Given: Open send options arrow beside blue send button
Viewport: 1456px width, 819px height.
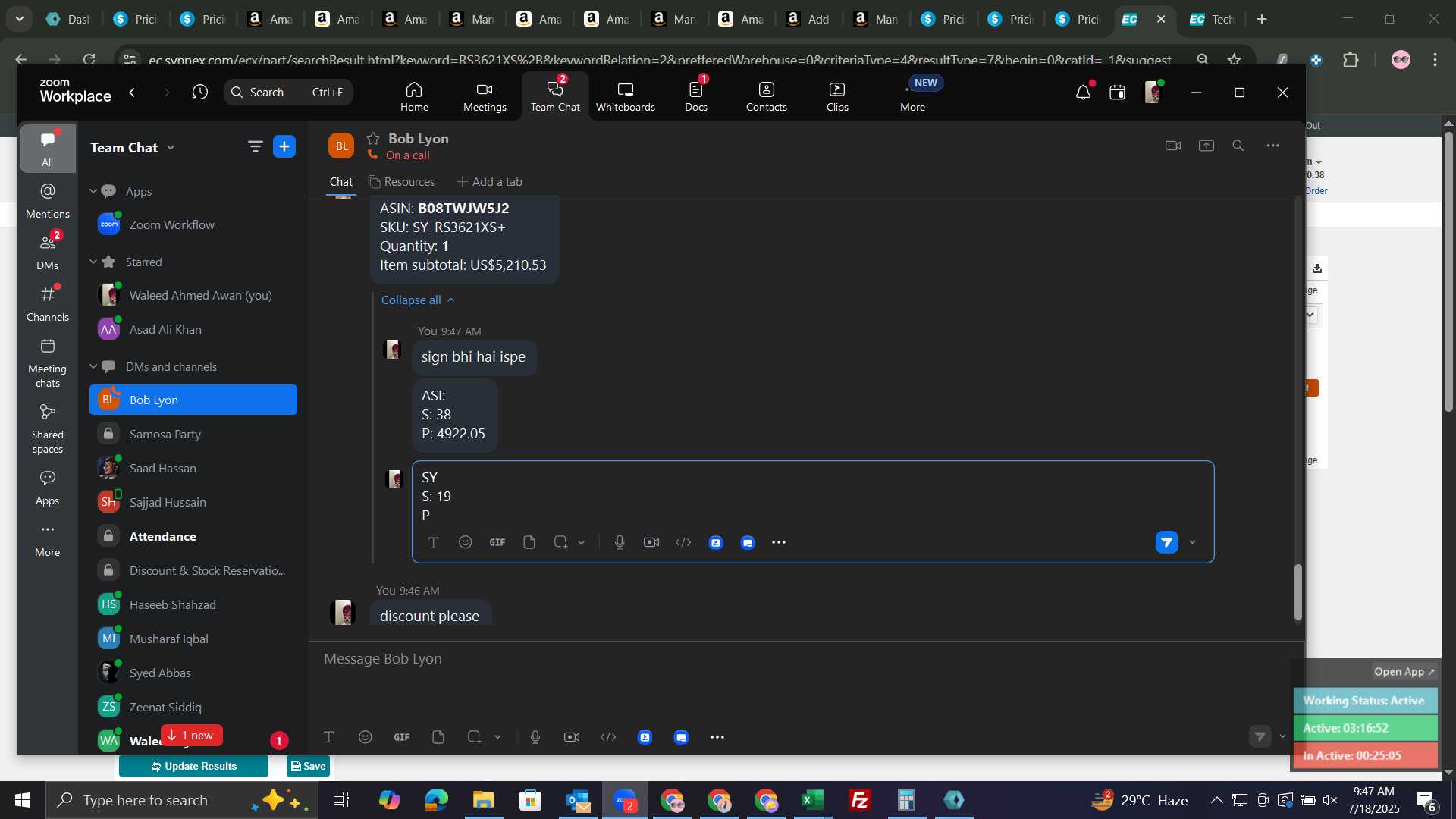Looking at the screenshot, I should point(1192,542).
